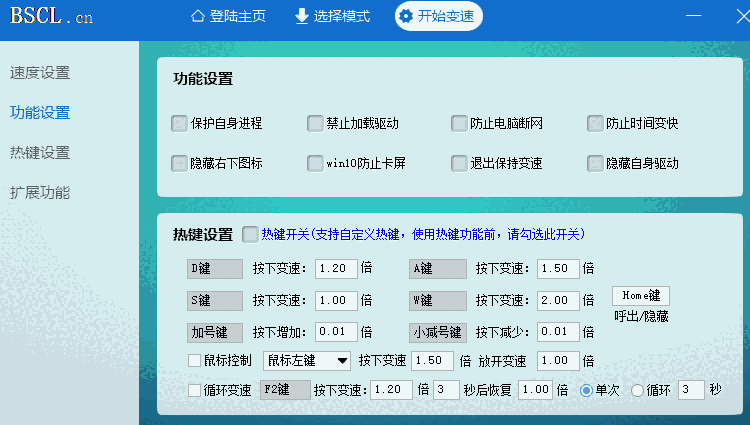Select 功能设置 in sidebar
The height and width of the screenshot is (425, 750).
tap(40, 113)
